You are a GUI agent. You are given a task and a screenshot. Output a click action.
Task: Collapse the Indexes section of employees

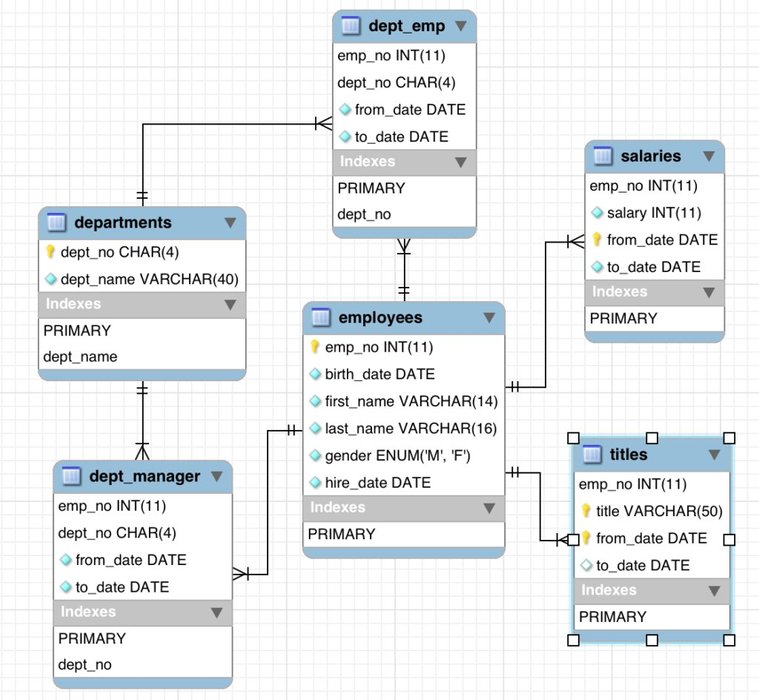[489, 508]
